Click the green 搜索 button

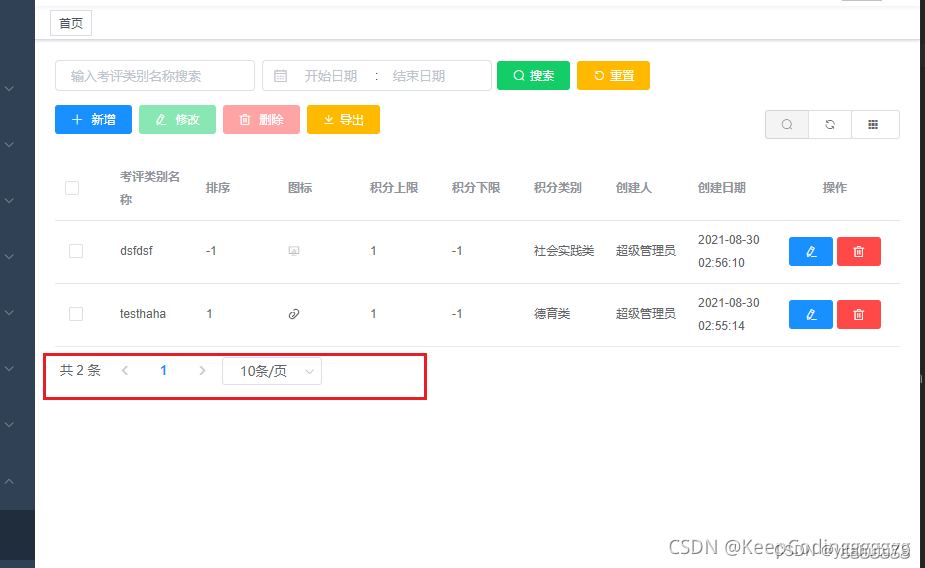coord(533,75)
